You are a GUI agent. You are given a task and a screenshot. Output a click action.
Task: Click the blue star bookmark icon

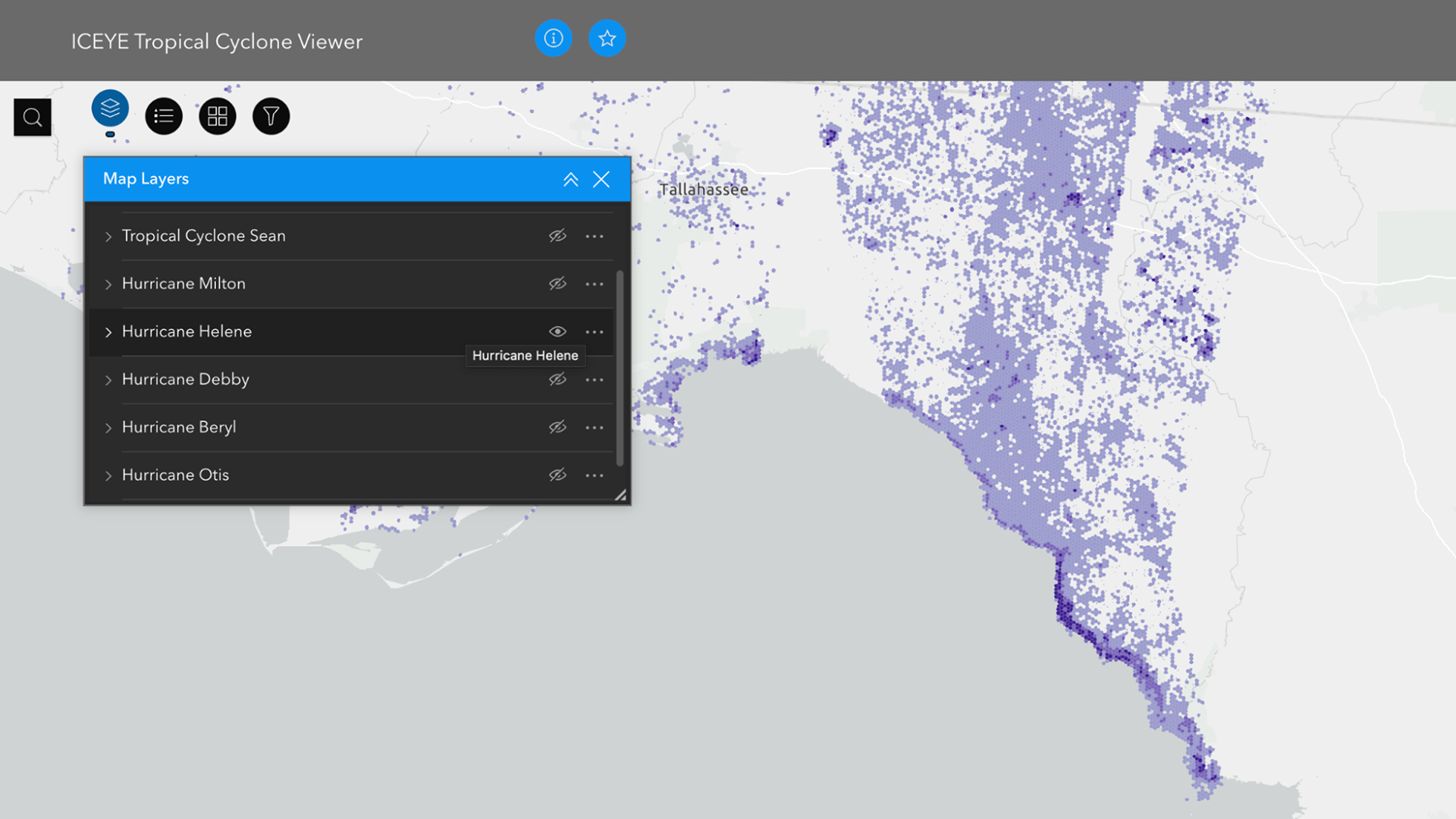point(607,38)
